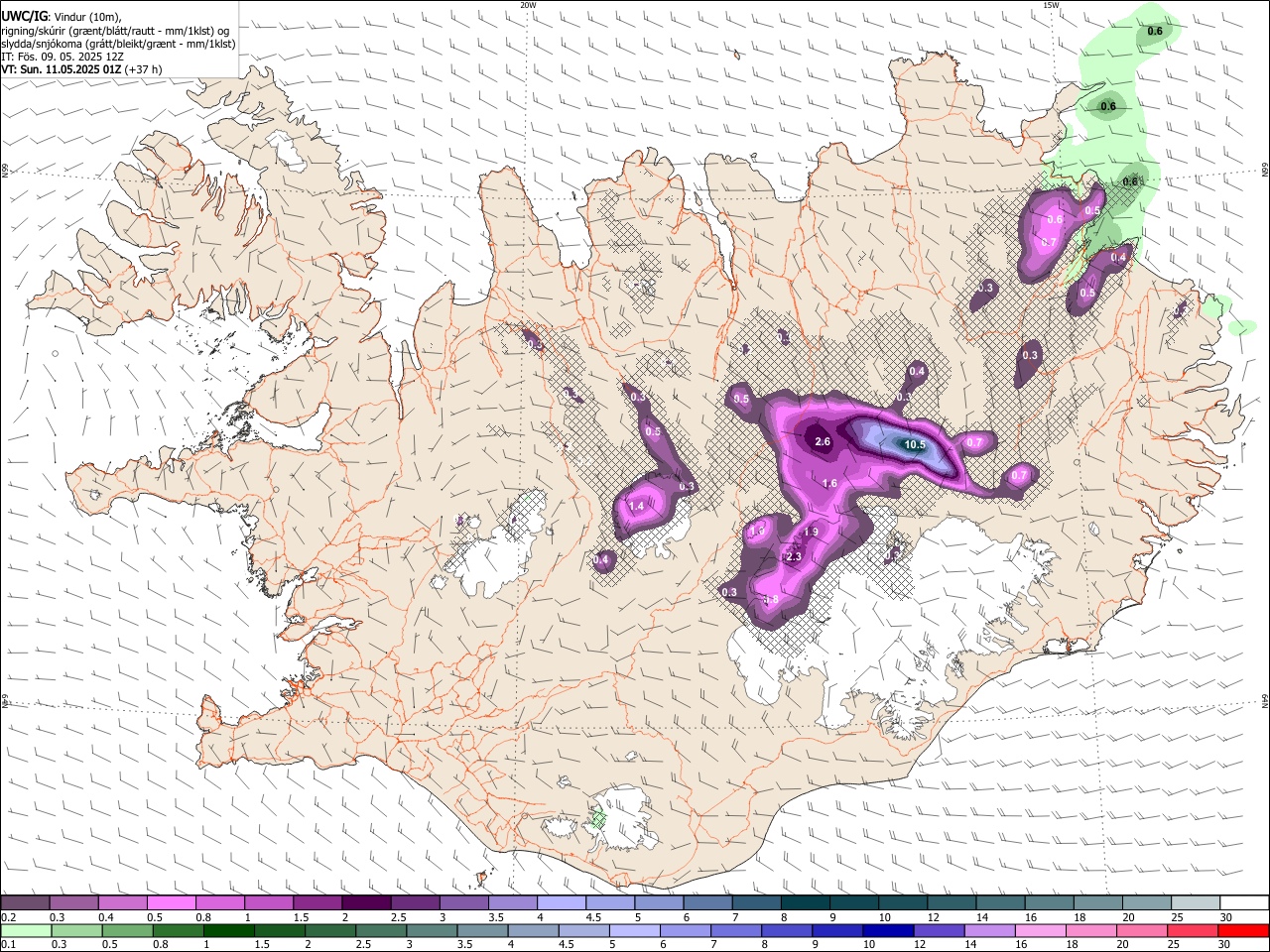Click the 'slydda/snjókoma' legend description line
The height and width of the screenshot is (952, 1270).
pos(118,44)
